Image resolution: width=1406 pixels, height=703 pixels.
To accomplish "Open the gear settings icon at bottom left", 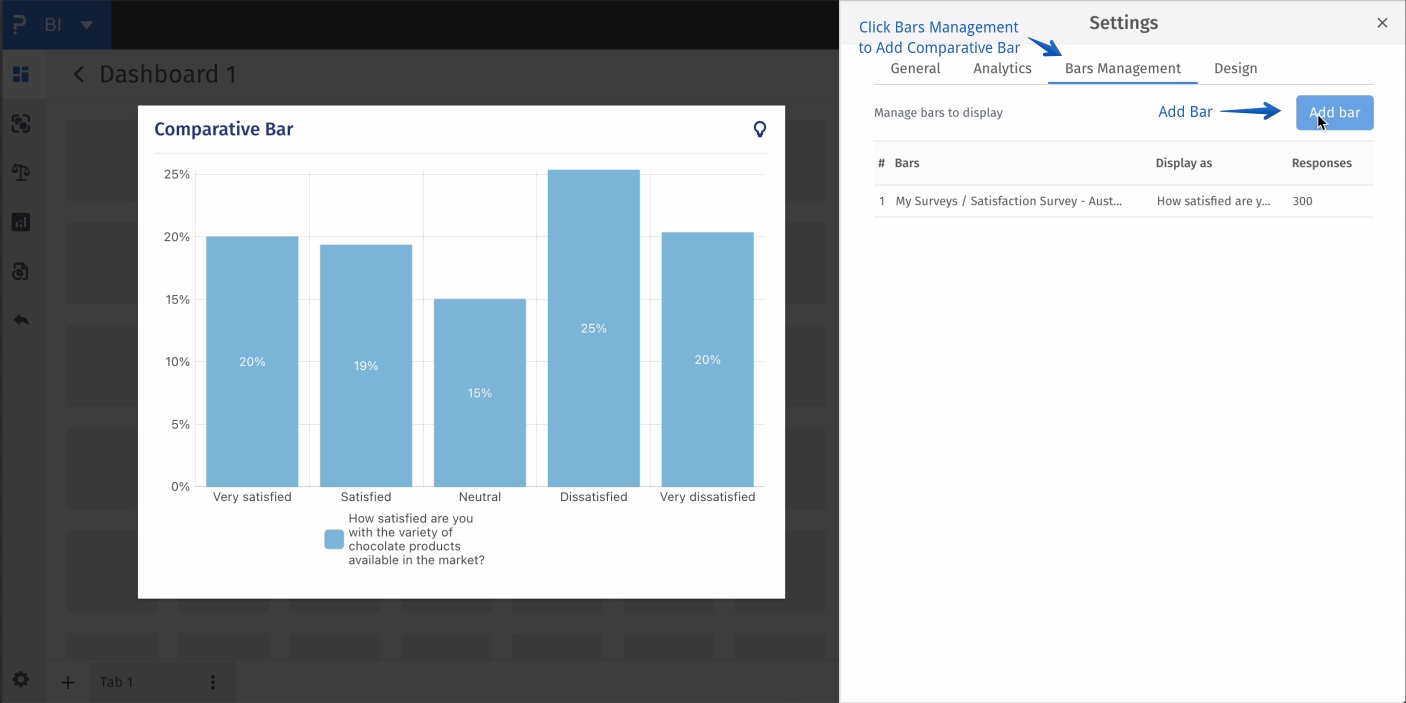I will tap(21, 680).
